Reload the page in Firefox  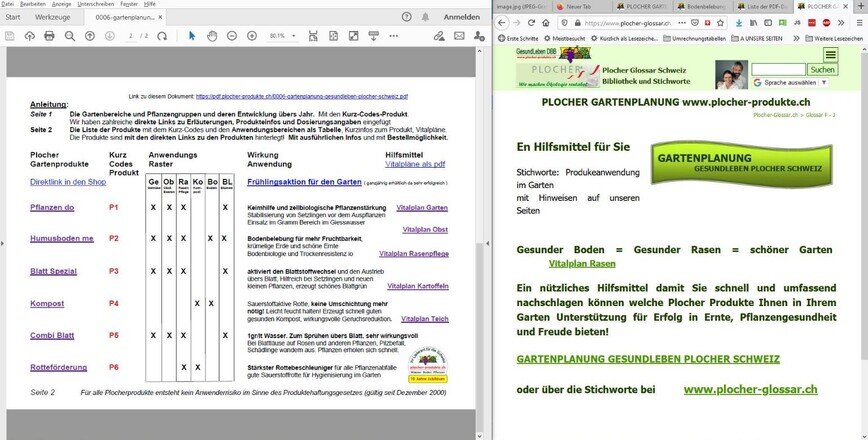(531, 23)
